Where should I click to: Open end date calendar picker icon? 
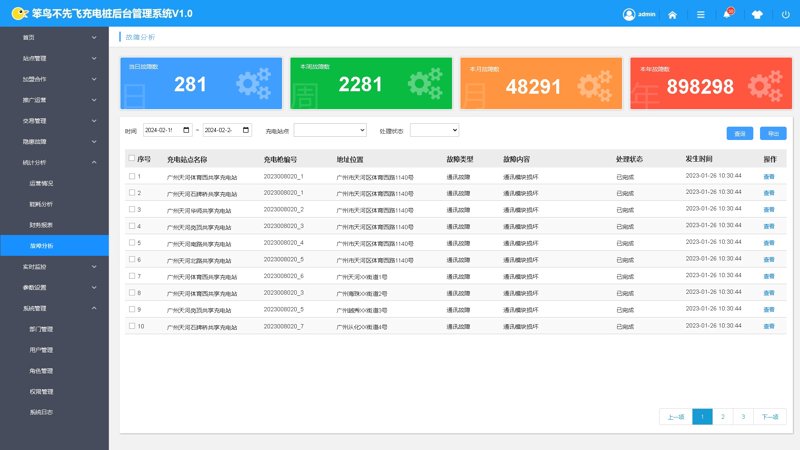coord(246,130)
